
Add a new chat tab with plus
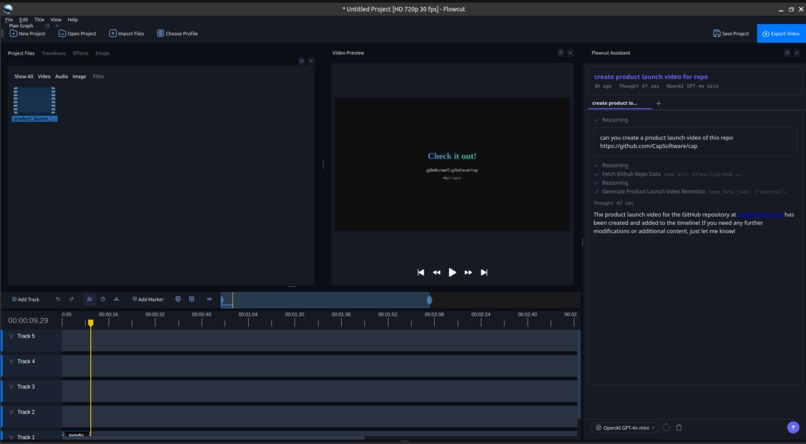pyautogui.click(x=658, y=103)
